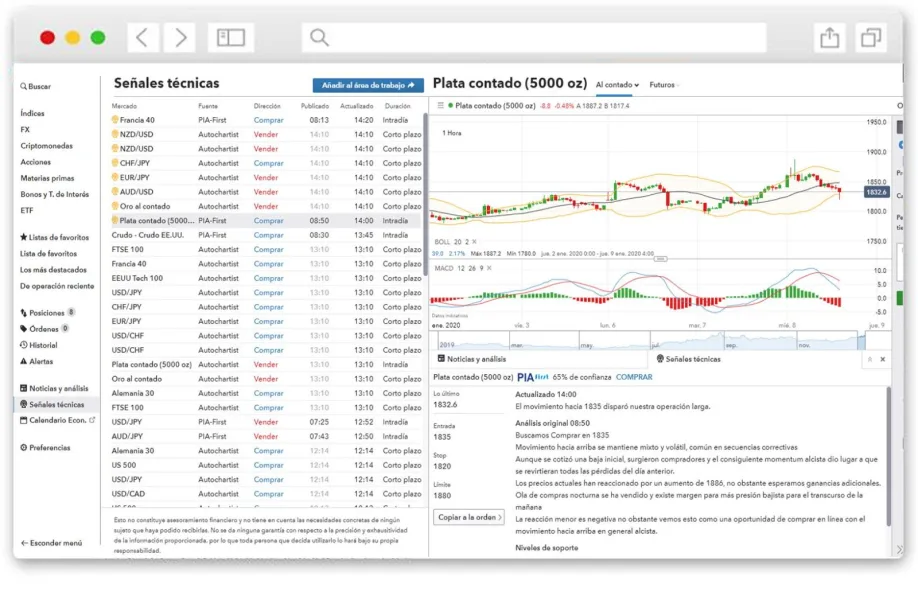Switch to Señales técnicas panel tab
The height and width of the screenshot is (600, 918).
click(x=688, y=359)
